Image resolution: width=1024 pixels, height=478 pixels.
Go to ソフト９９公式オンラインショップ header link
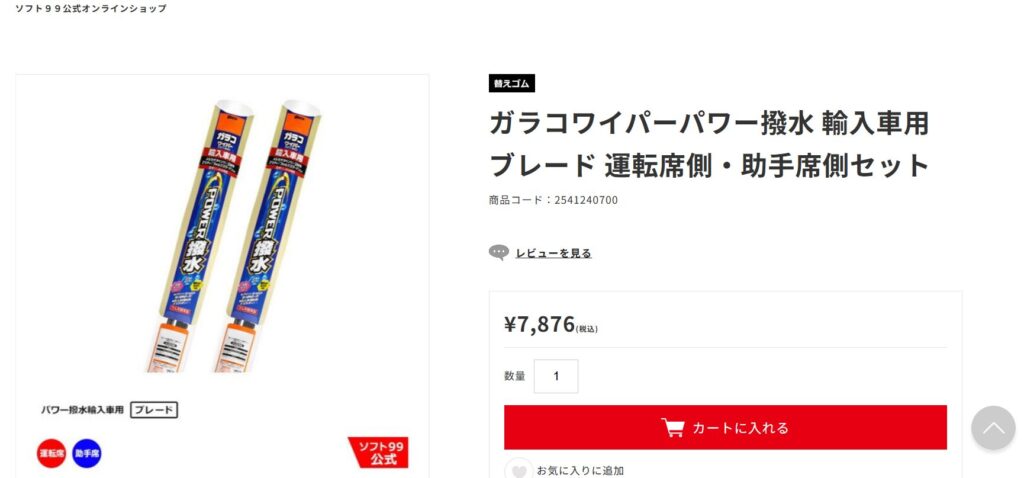(91, 8)
